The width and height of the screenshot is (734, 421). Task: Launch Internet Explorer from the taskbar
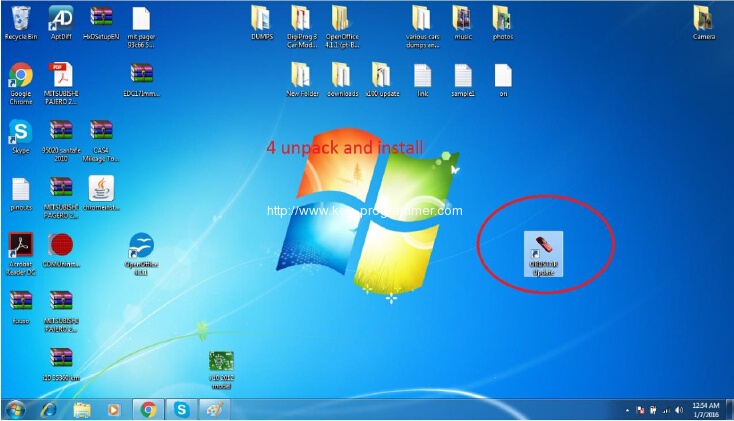pos(49,410)
